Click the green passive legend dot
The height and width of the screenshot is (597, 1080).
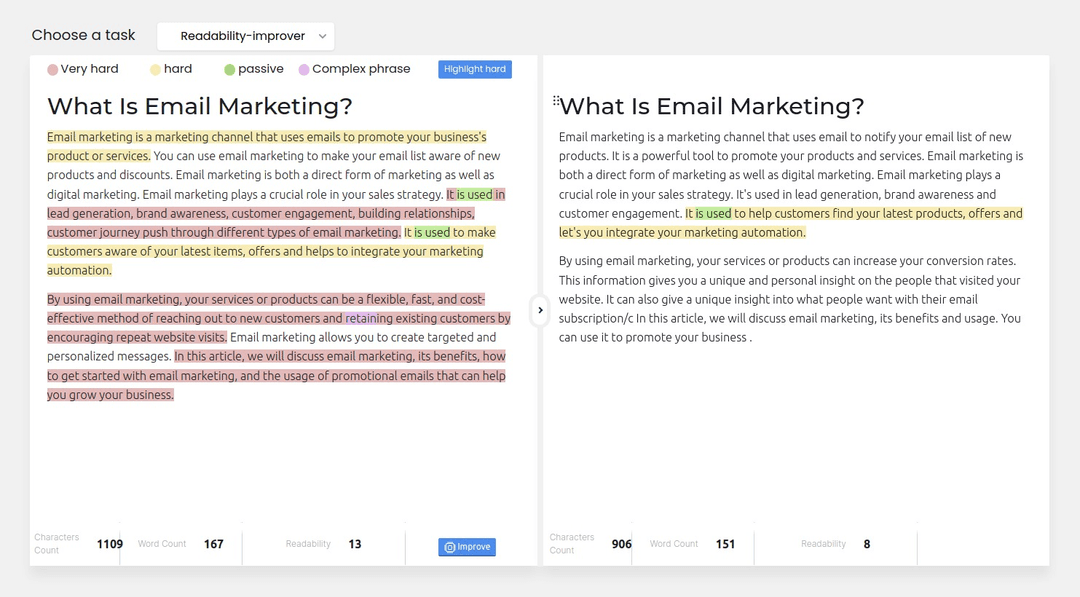point(229,70)
